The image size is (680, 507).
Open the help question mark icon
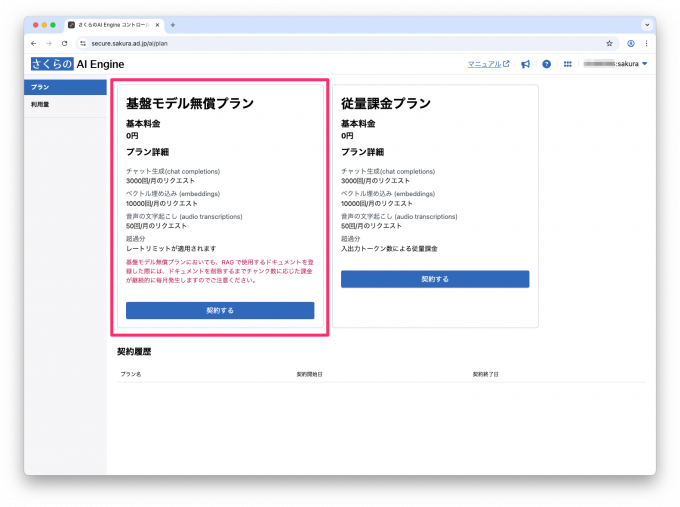coord(546,64)
